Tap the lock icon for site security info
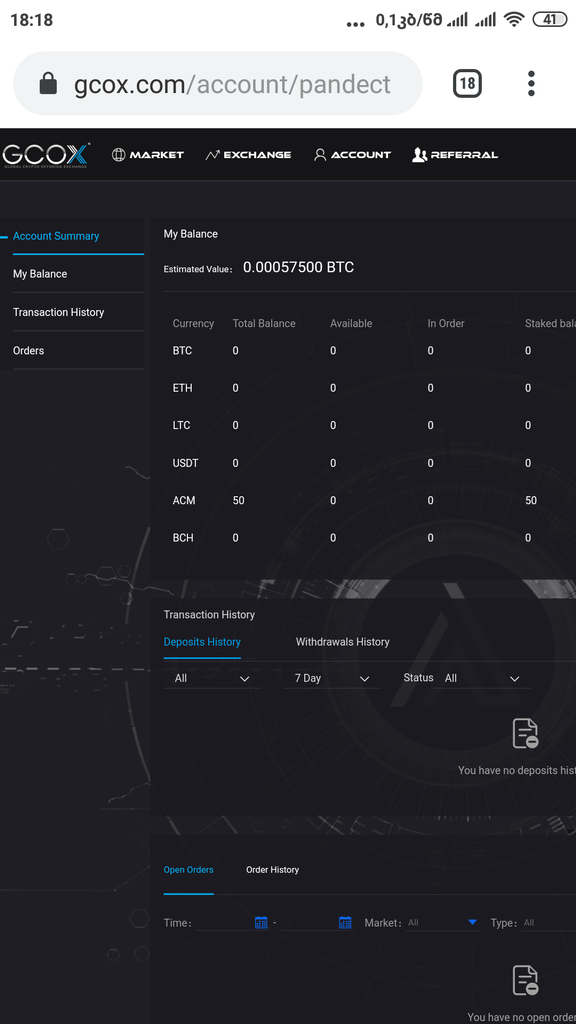 point(48,84)
